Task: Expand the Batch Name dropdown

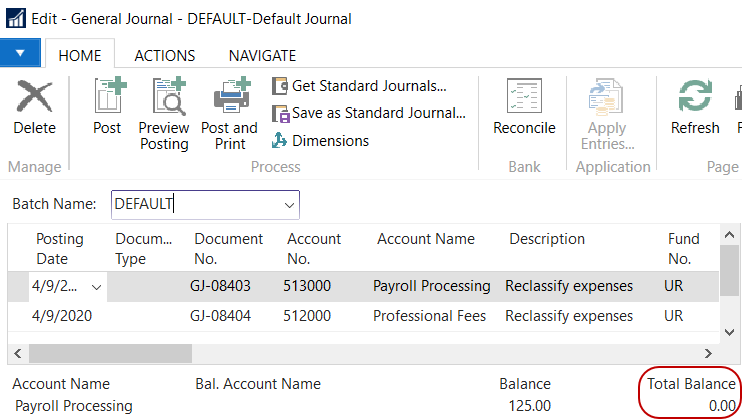Action: pyautogui.click(x=290, y=205)
